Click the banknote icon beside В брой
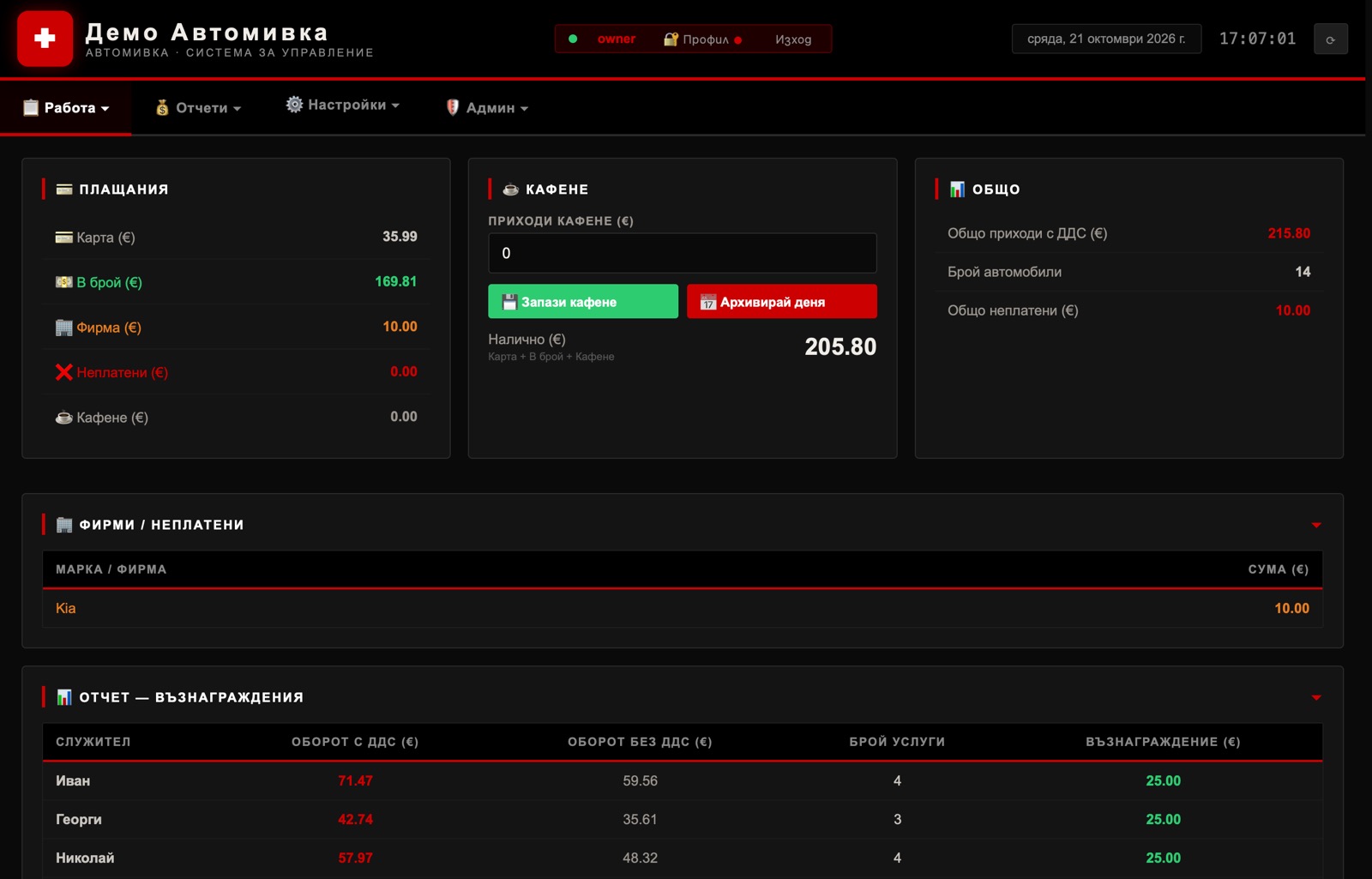This screenshot has height=879, width=1372. [63, 282]
